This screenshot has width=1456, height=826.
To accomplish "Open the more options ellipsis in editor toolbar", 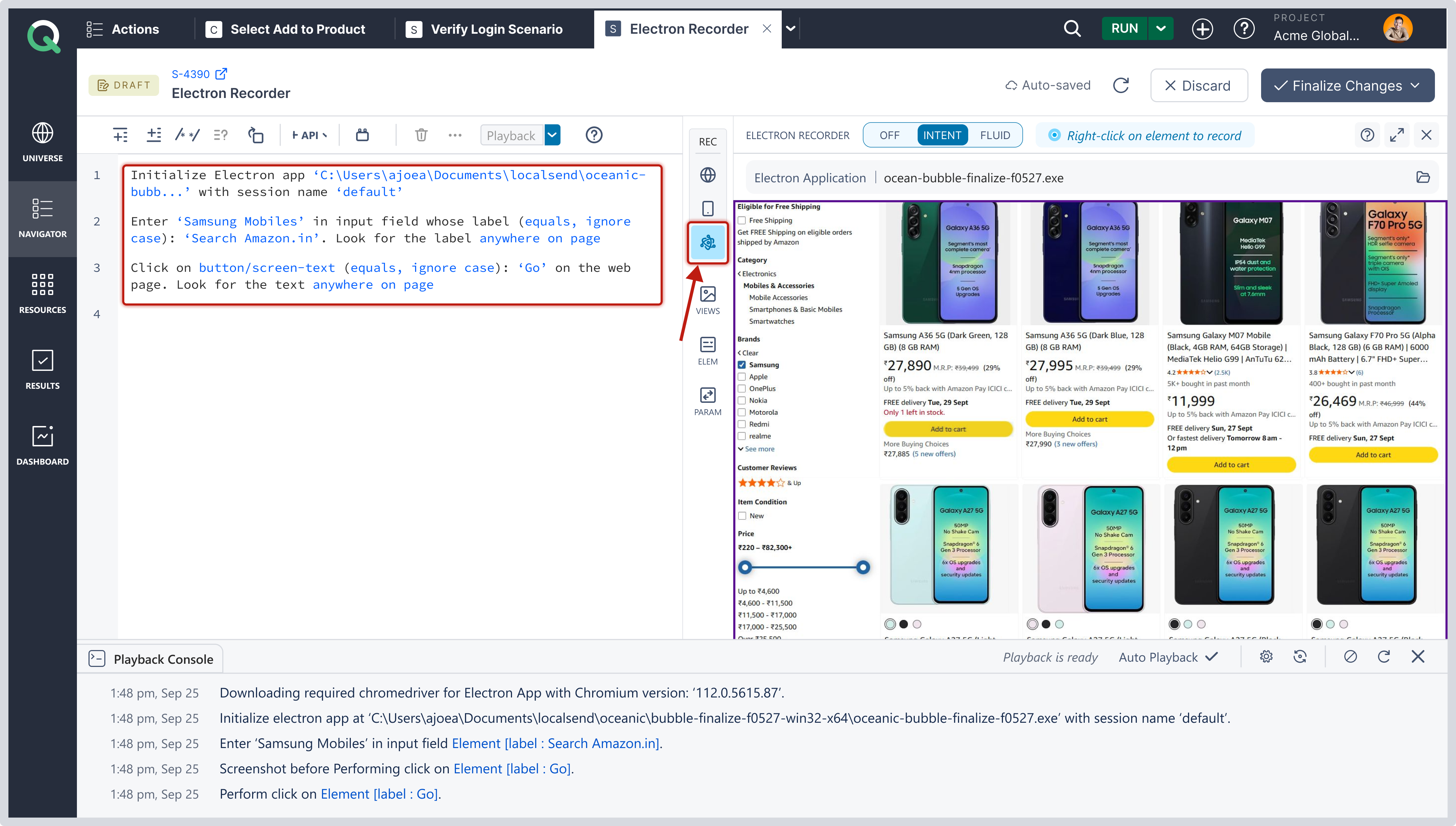I will tap(455, 135).
